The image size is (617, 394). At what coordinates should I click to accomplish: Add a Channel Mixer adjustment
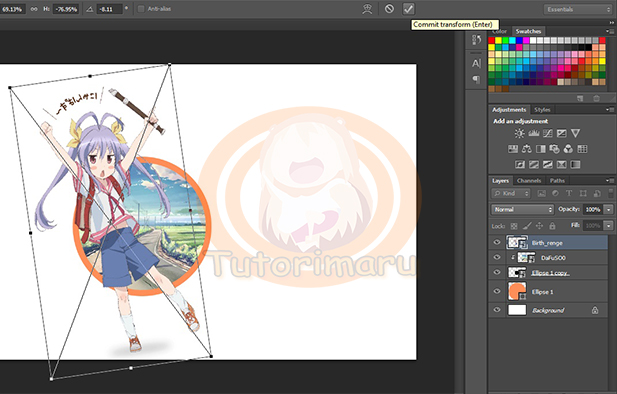[568, 149]
